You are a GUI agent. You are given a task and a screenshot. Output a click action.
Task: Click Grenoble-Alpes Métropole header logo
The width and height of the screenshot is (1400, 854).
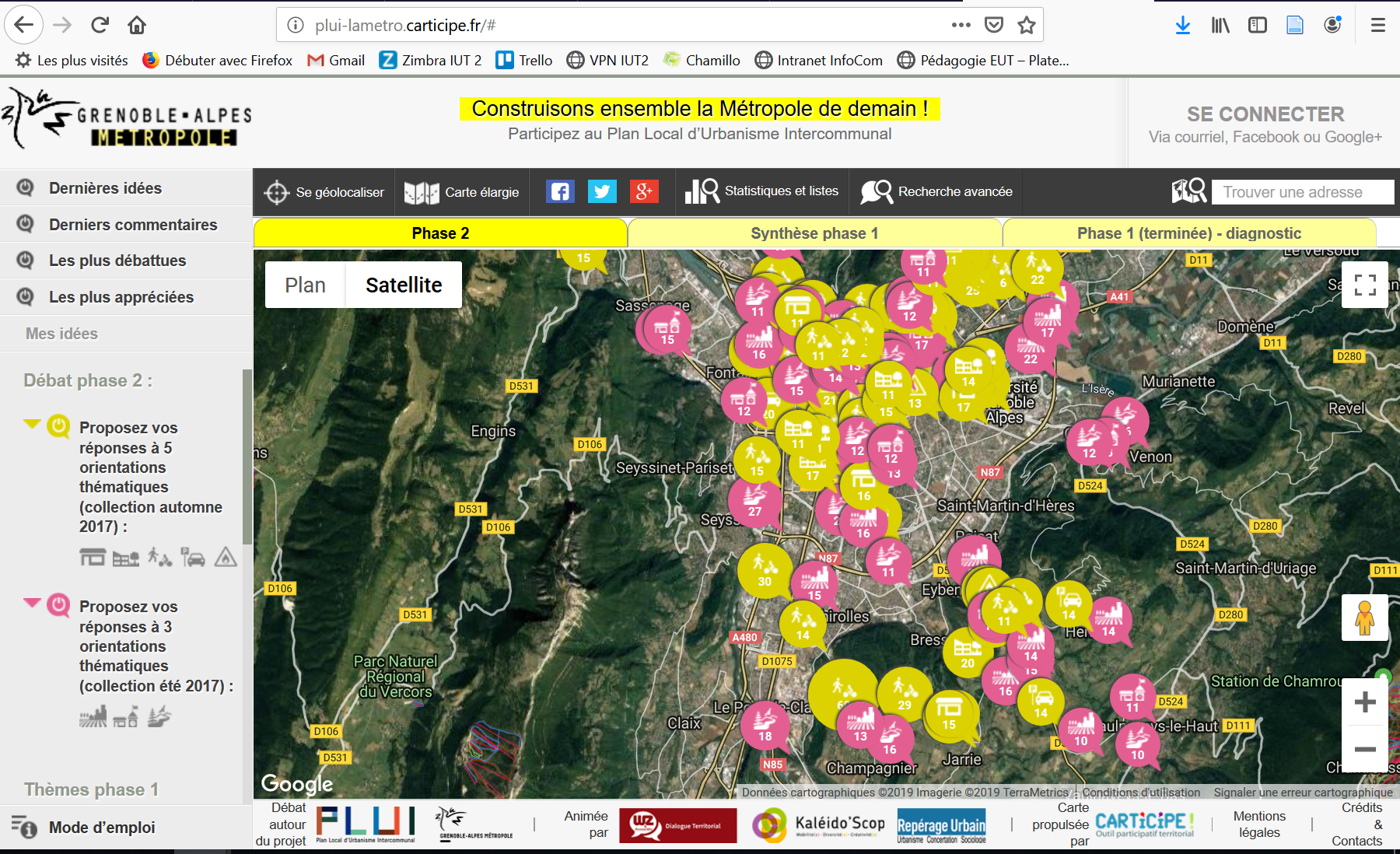point(127,119)
